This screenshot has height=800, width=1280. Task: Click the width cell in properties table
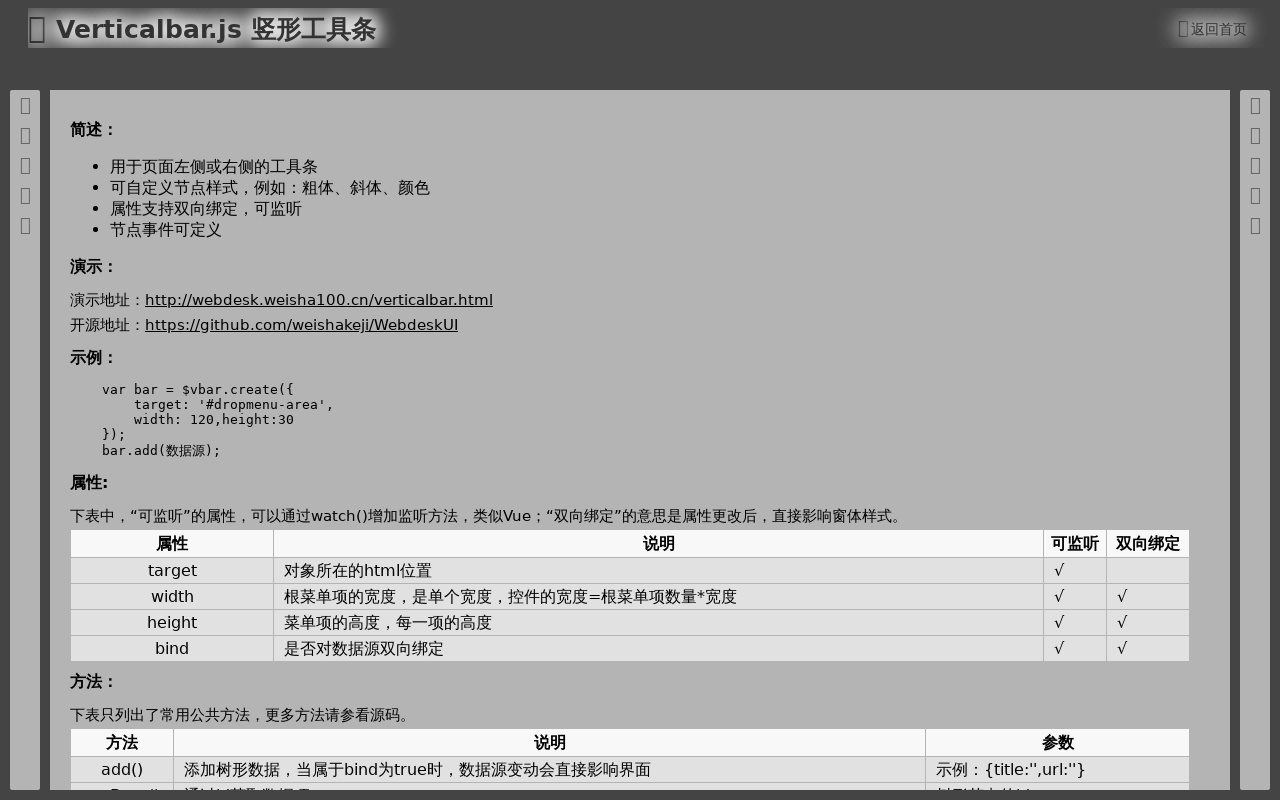click(x=172, y=597)
